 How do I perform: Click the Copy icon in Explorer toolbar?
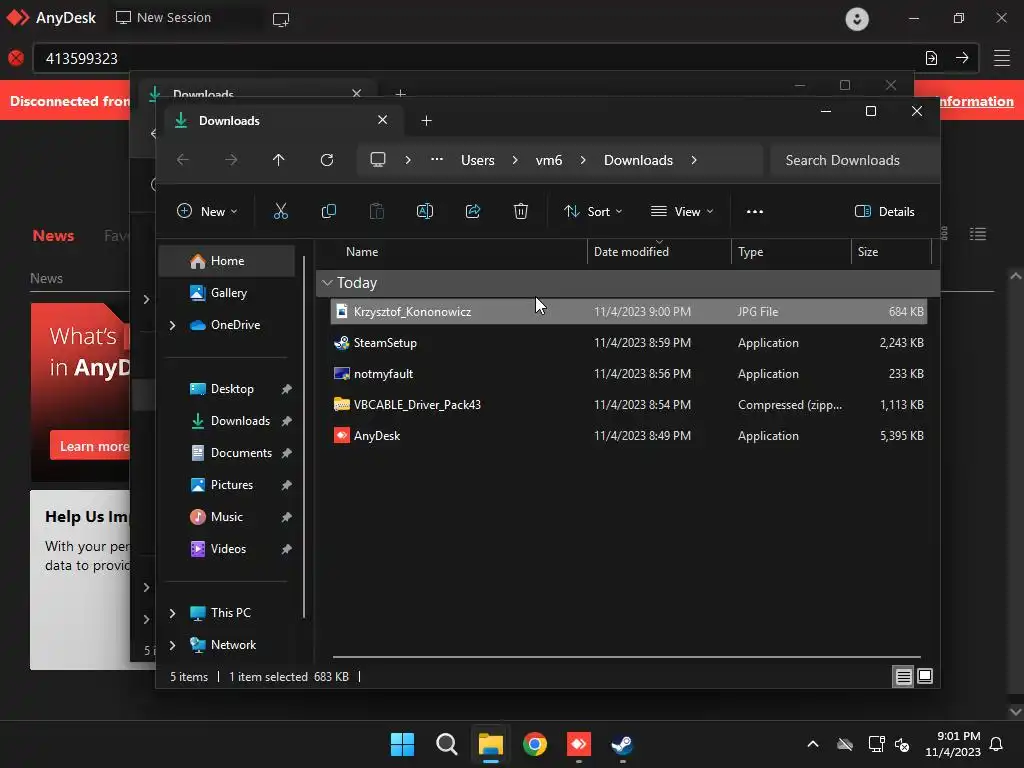pos(328,212)
